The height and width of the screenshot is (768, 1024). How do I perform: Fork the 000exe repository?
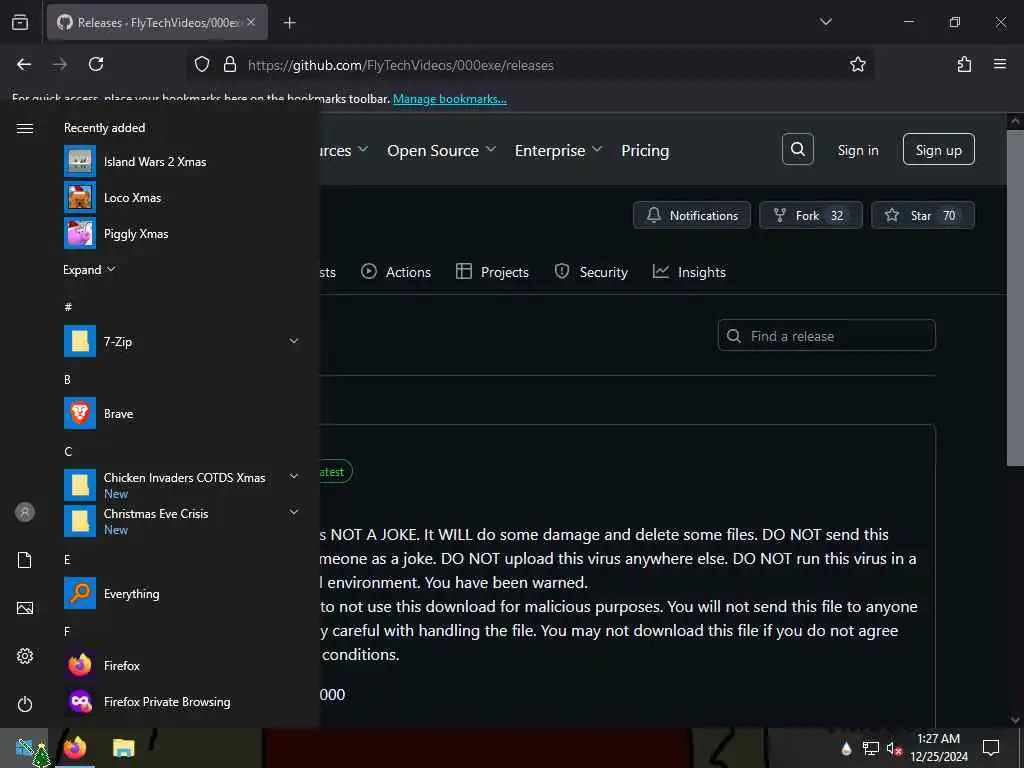point(810,216)
